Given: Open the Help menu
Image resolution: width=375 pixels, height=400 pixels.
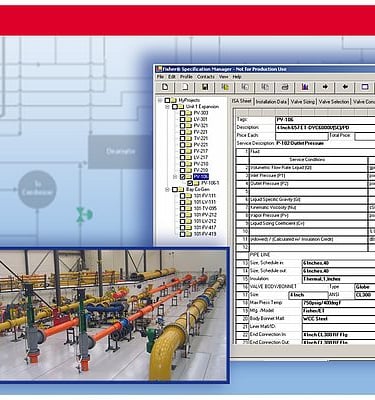Looking at the screenshot, I should pyautogui.click(x=237, y=77).
